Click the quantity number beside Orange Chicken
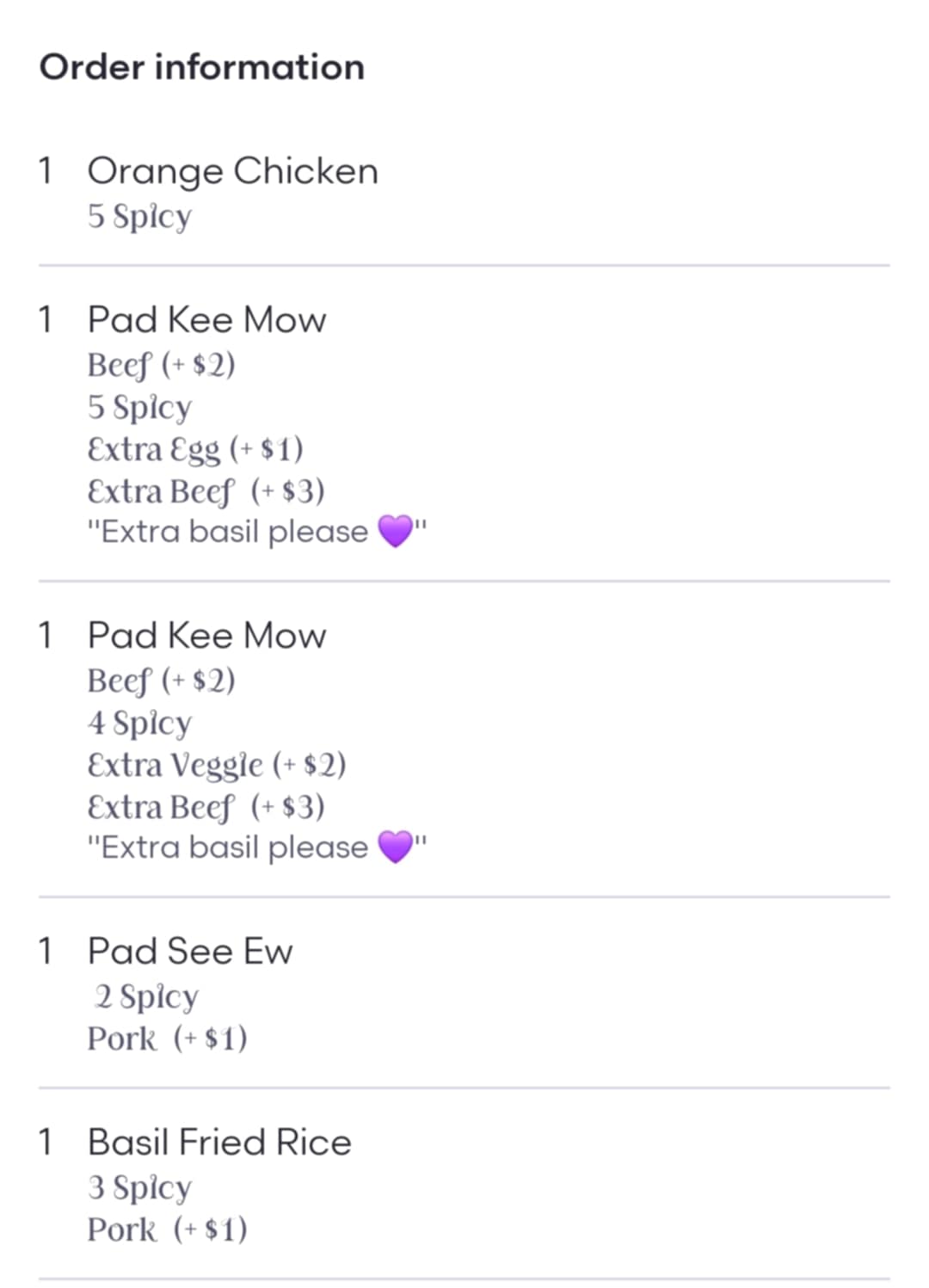The height and width of the screenshot is (1288, 929). (46, 171)
